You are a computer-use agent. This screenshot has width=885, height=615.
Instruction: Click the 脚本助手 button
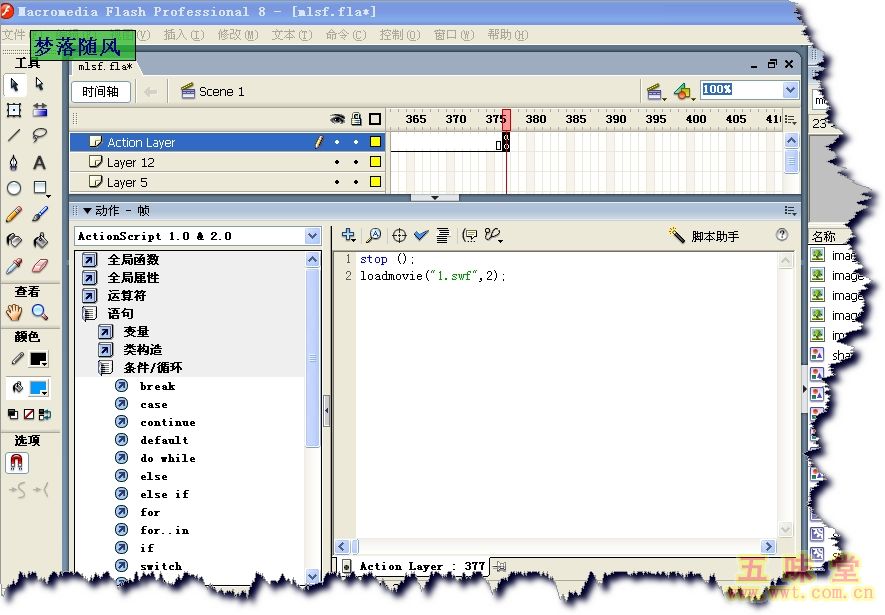705,236
